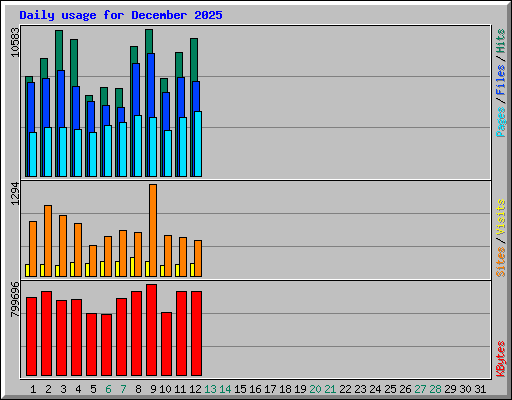
Task: Click the green day 20 axis label
Action: coord(315,389)
